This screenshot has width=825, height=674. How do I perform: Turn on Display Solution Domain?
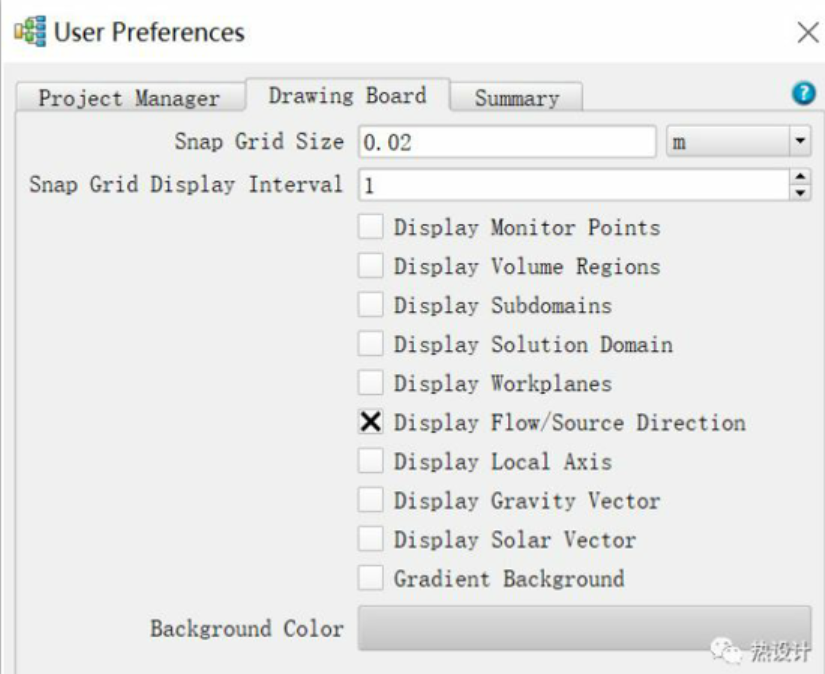(371, 344)
